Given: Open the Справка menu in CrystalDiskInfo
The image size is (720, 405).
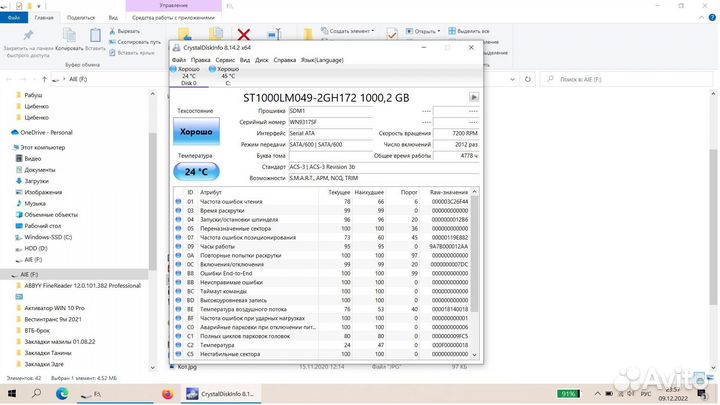Looking at the screenshot, I should click(285, 60).
